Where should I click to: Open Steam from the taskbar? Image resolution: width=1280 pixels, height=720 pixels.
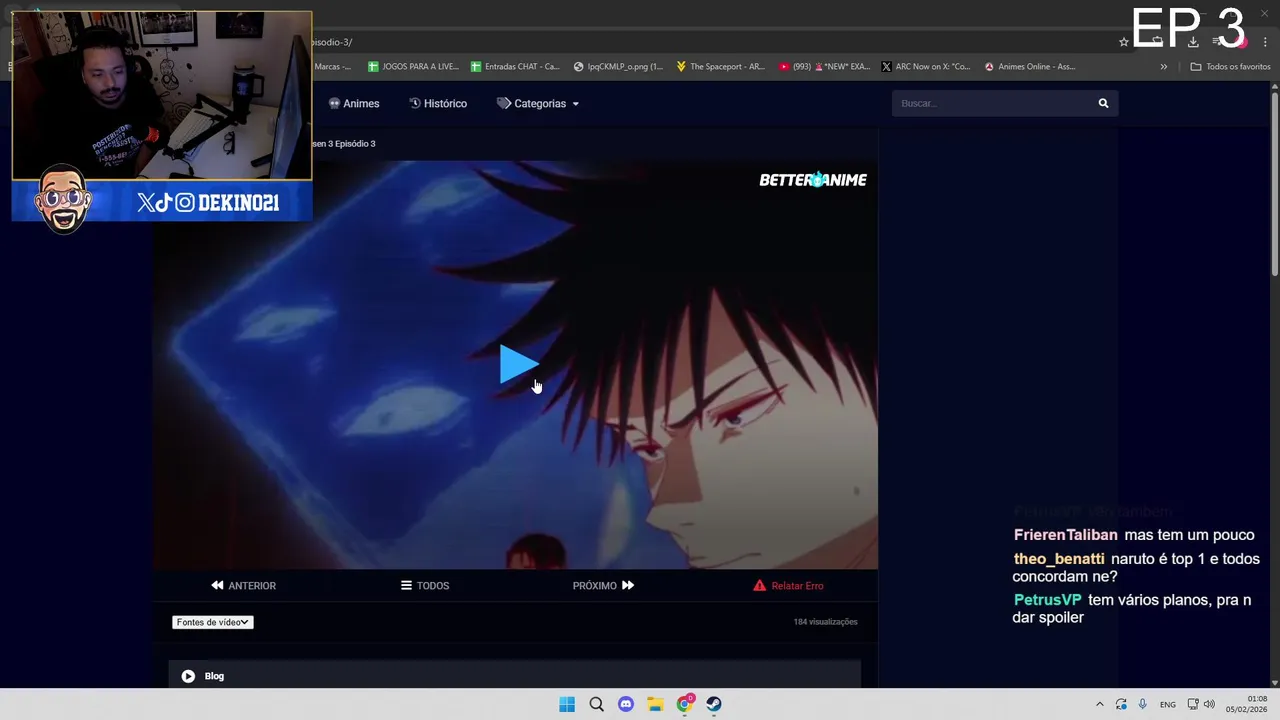pyautogui.click(x=714, y=704)
